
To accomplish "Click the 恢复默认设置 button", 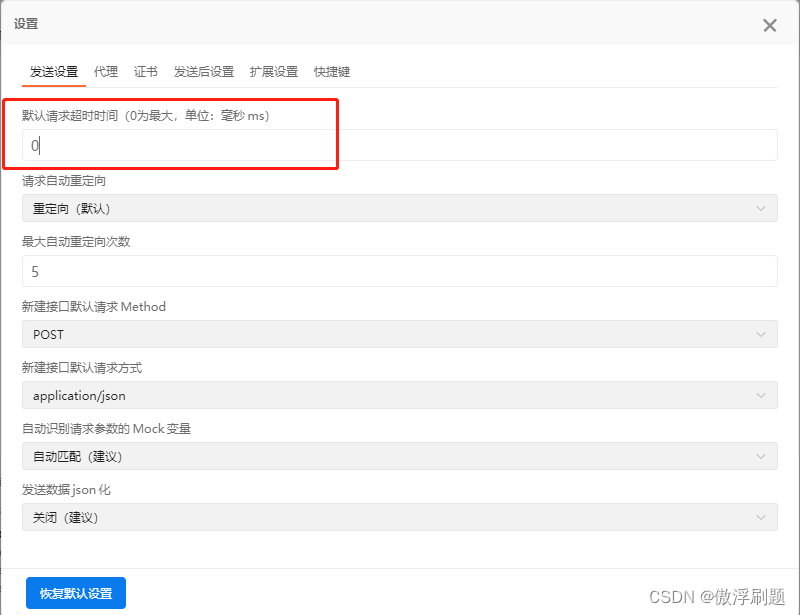I will pos(75,592).
